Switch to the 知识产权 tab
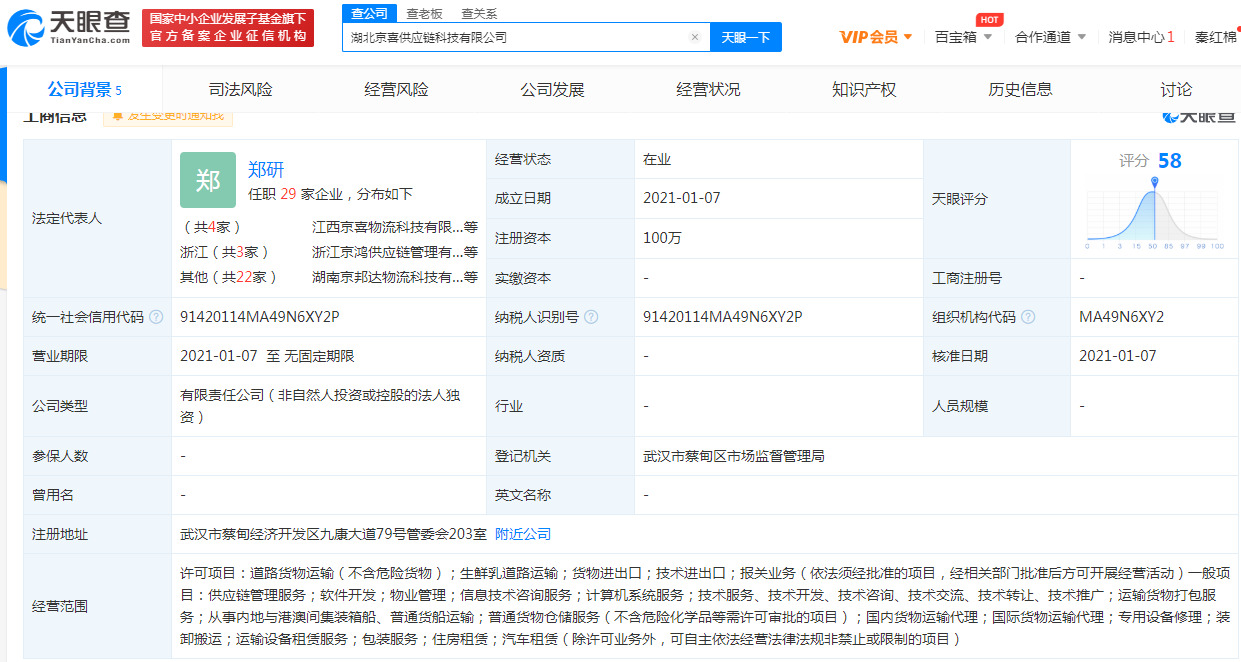1241x662 pixels. point(864,90)
